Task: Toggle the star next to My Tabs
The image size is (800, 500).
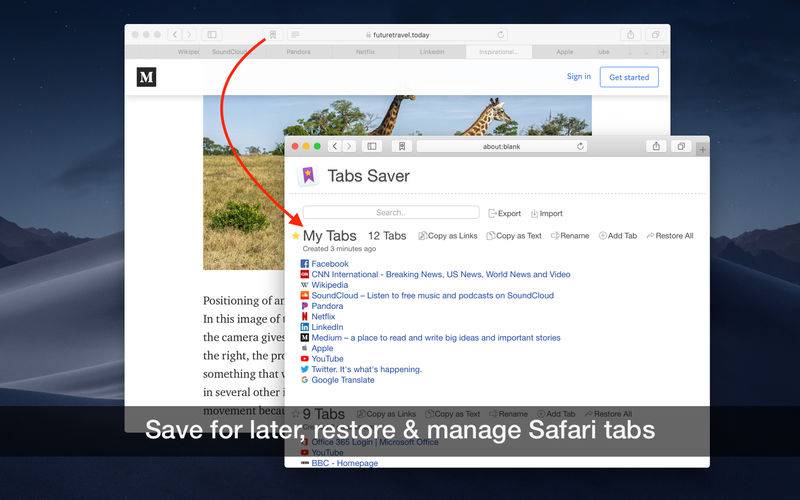Action: click(x=295, y=236)
